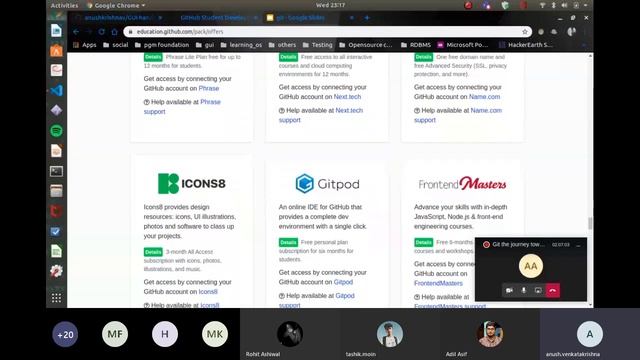Open Details badge on Icons8 card

(153, 252)
